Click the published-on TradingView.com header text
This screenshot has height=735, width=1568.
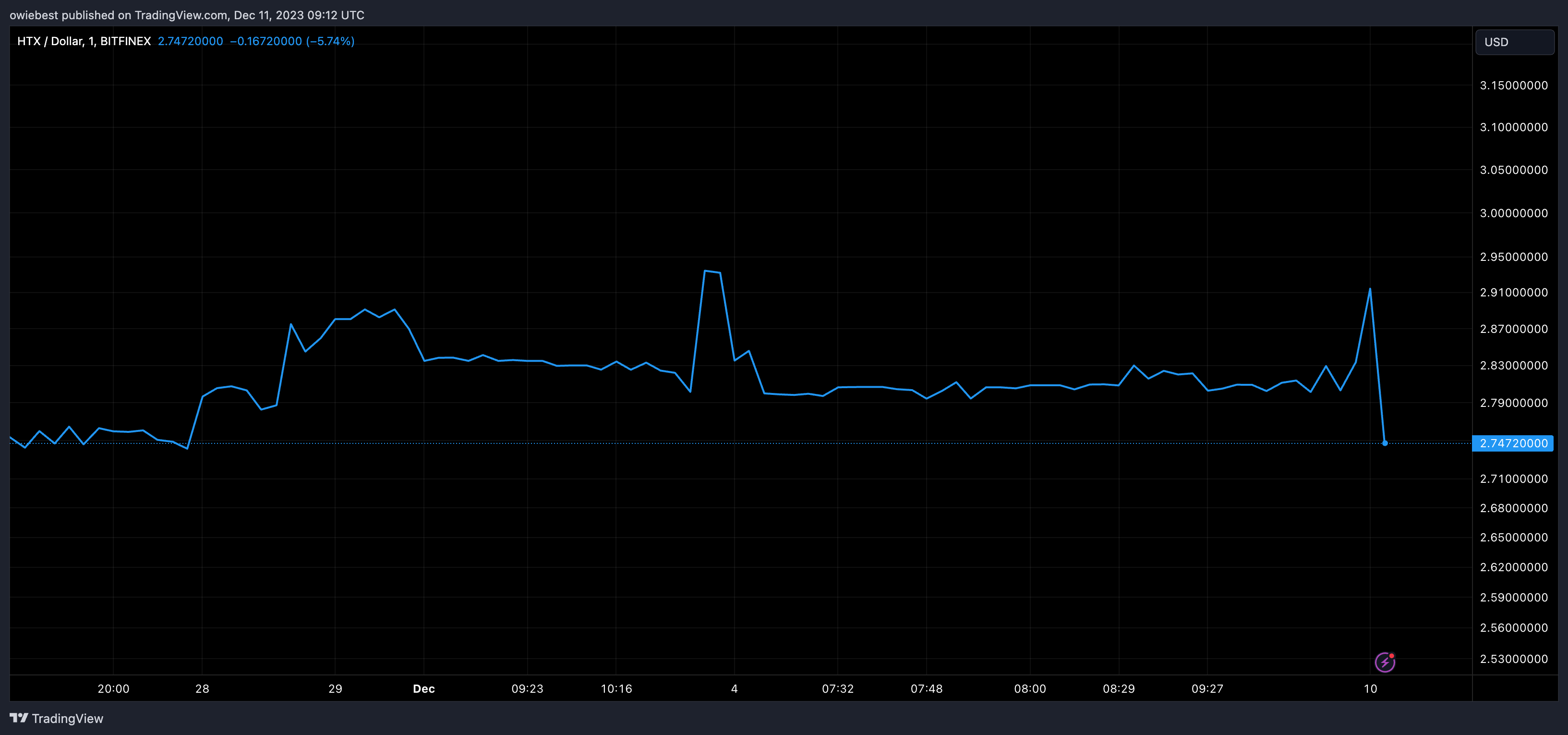186,14
